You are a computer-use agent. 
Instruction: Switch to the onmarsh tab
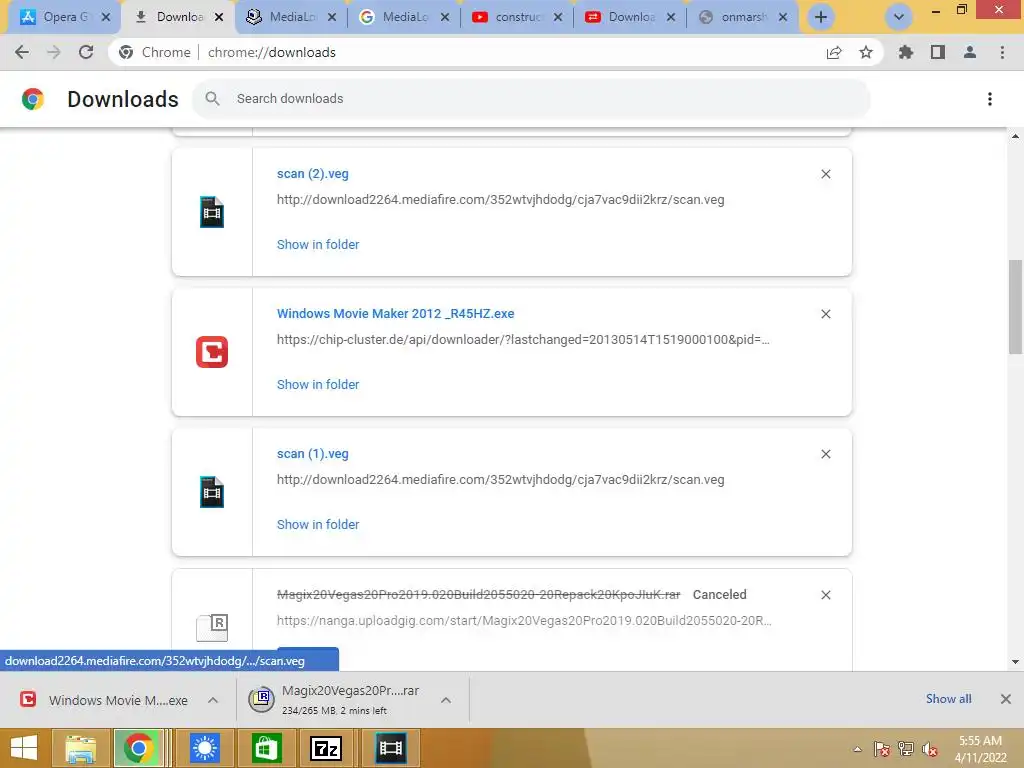click(743, 17)
